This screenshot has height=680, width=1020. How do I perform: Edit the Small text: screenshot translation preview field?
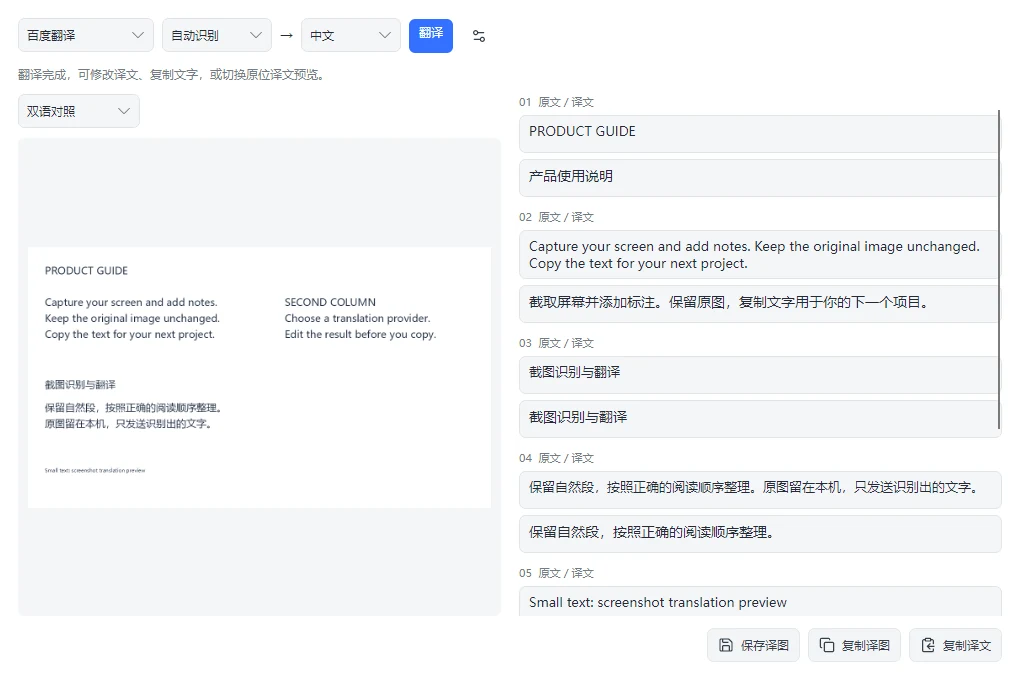pyautogui.click(x=760, y=602)
